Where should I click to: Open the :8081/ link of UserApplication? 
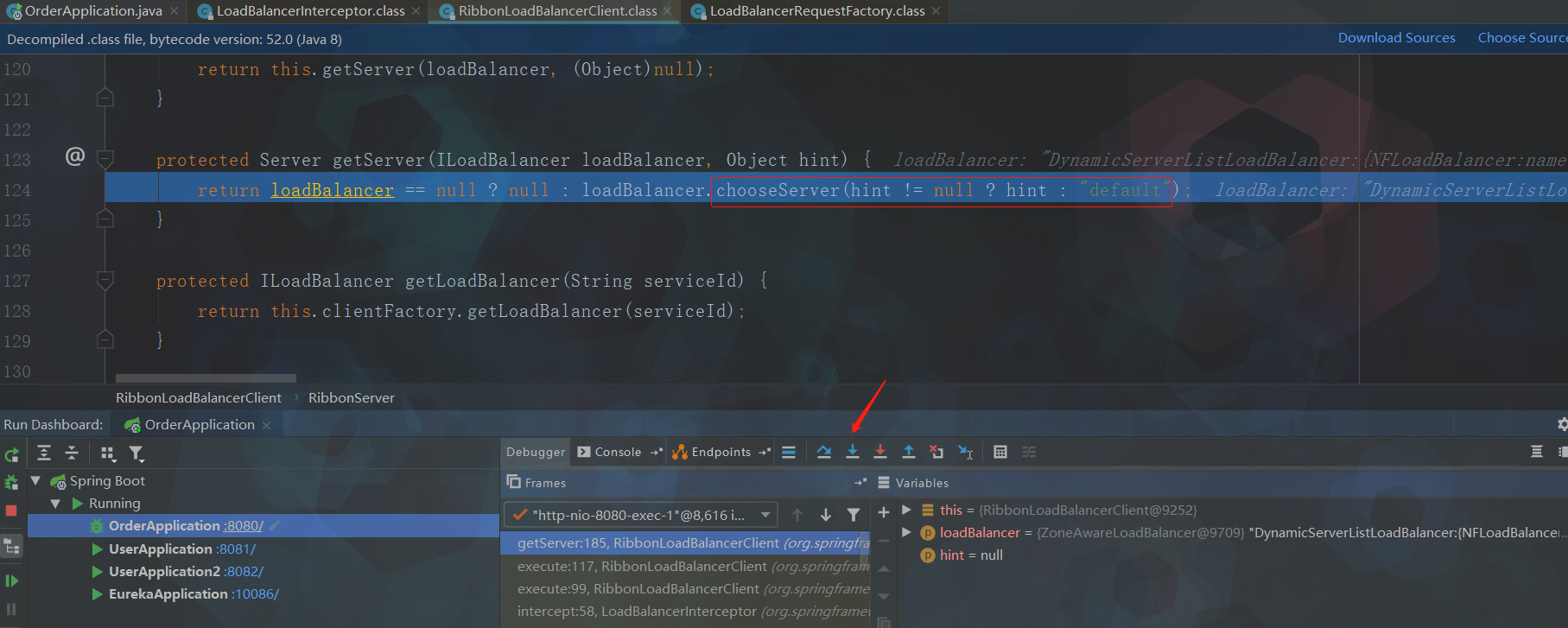[x=236, y=549]
